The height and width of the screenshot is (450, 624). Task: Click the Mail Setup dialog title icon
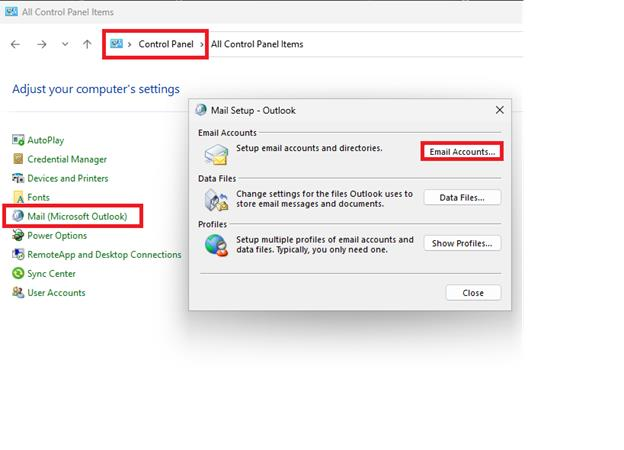point(201,110)
